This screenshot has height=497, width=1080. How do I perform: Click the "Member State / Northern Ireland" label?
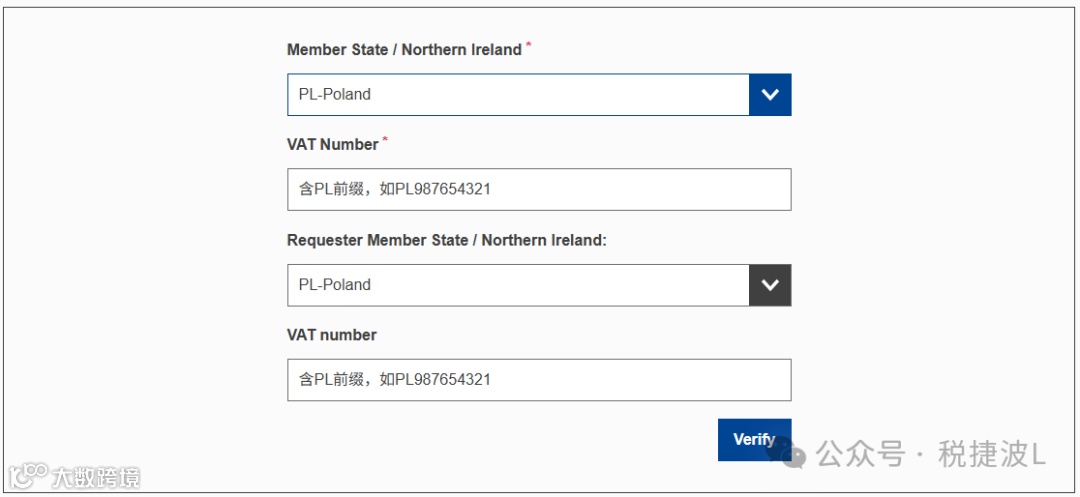click(404, 50)
